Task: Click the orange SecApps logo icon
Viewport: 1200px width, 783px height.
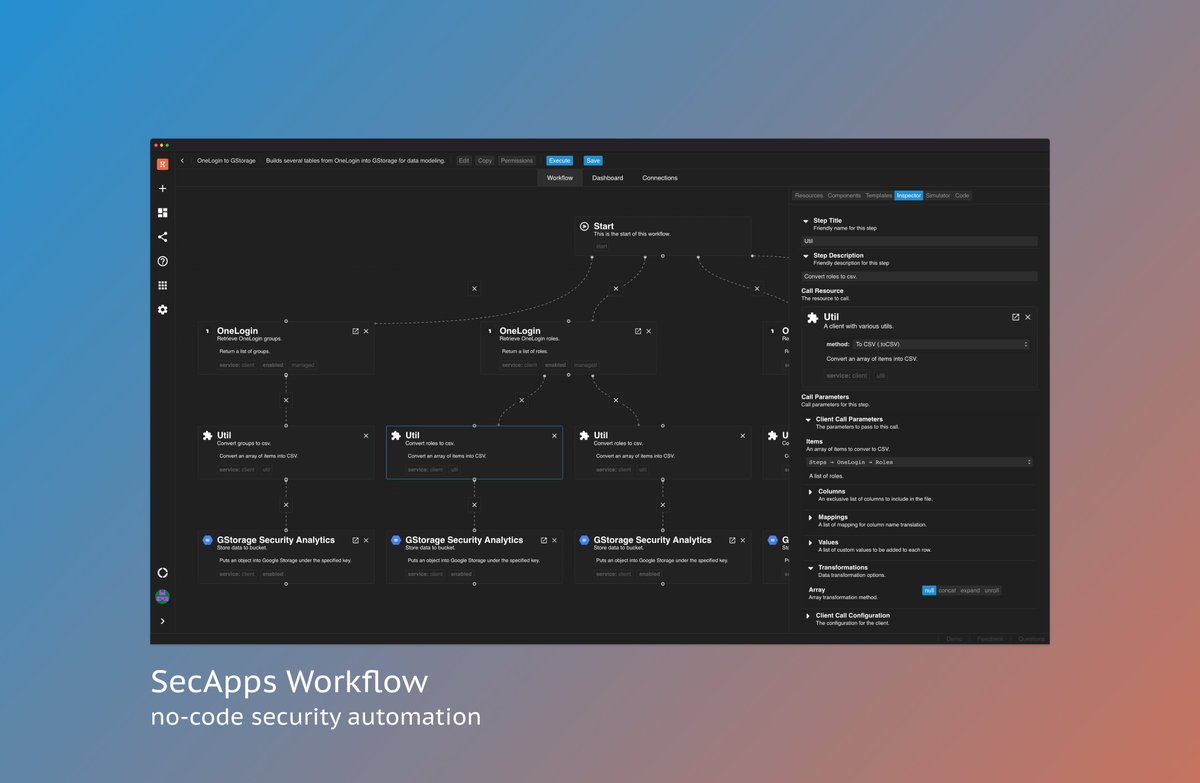Action: point(163,164)
